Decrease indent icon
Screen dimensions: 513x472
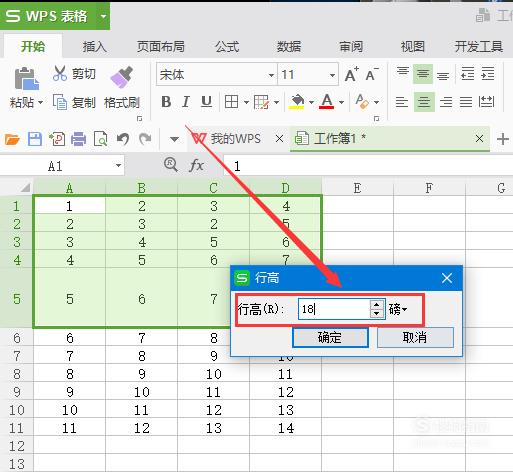[467, 74]
